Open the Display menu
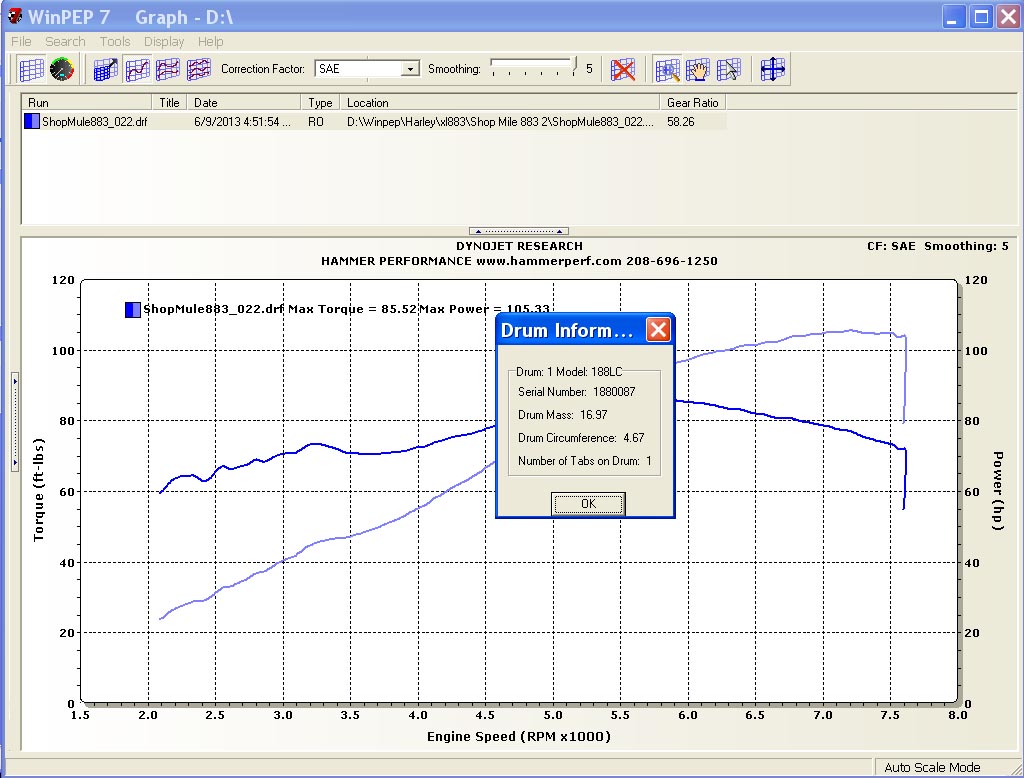Screen dimensions: 1024x778 [x=163, y=41]
